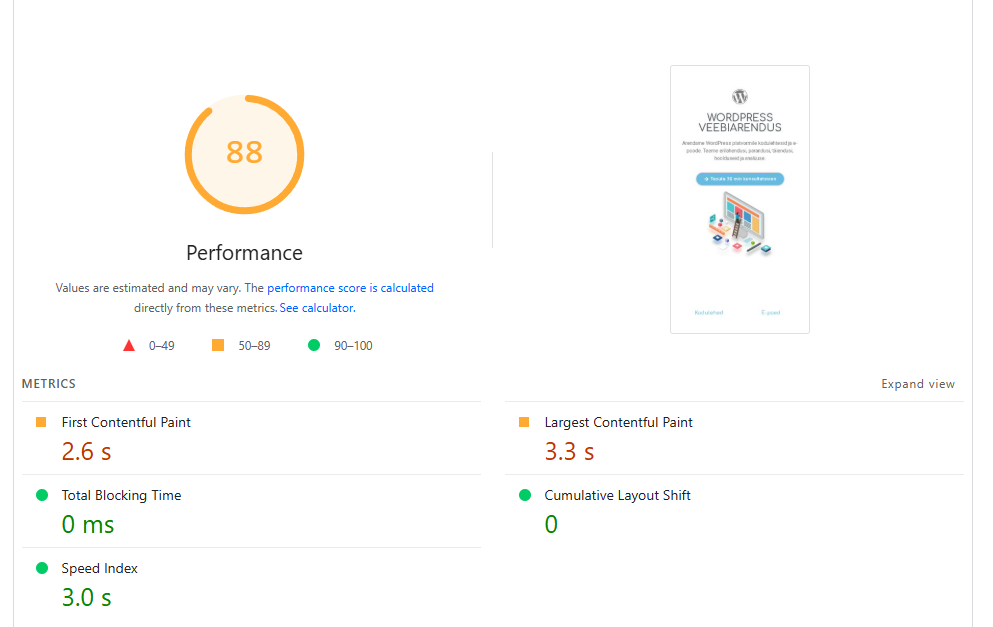Click the Speed Index value of 3.0 s
Screen dimensions: 993x627
coord(86,598)
